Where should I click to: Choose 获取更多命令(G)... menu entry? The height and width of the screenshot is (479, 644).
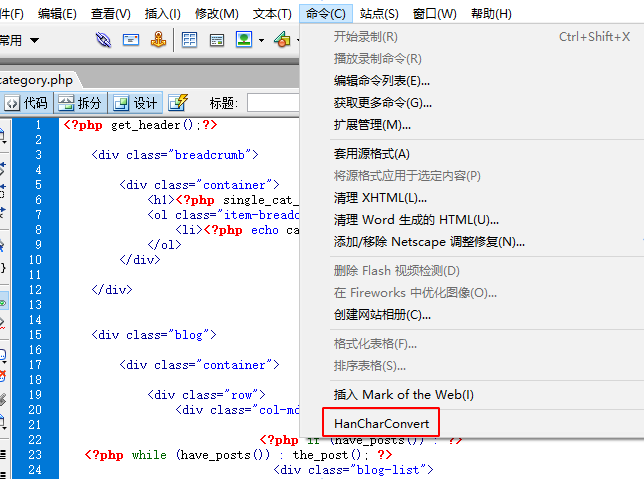(x=382, y=103)
